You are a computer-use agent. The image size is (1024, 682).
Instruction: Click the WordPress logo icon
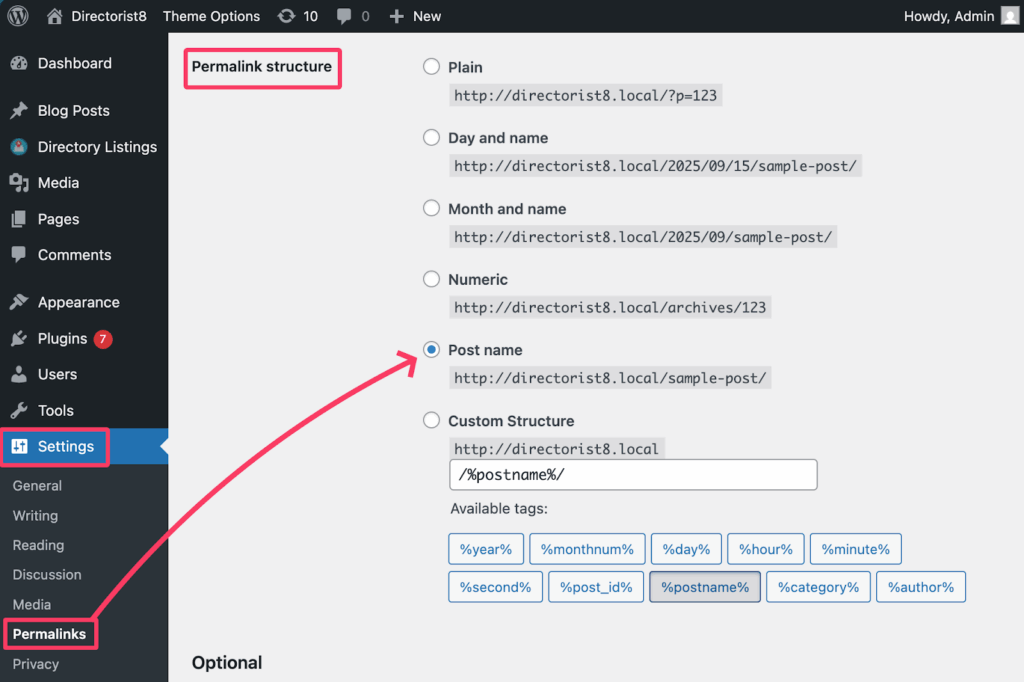[18, 16]
